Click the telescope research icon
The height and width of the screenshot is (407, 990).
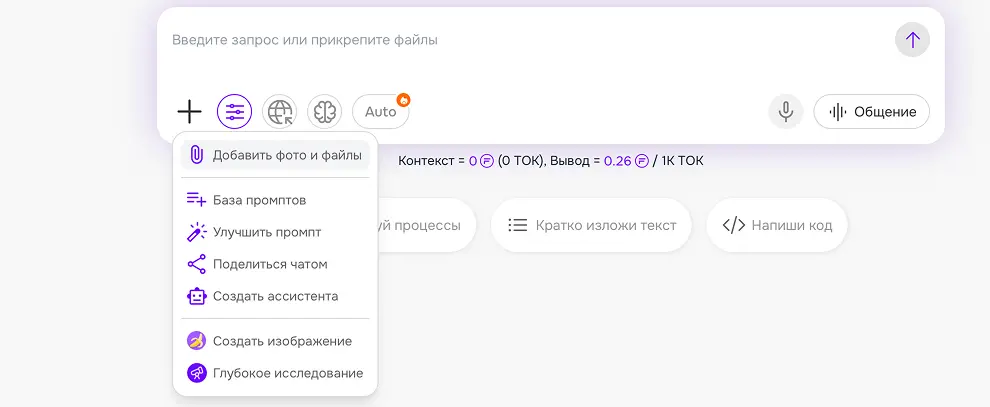tap(197, 373)
